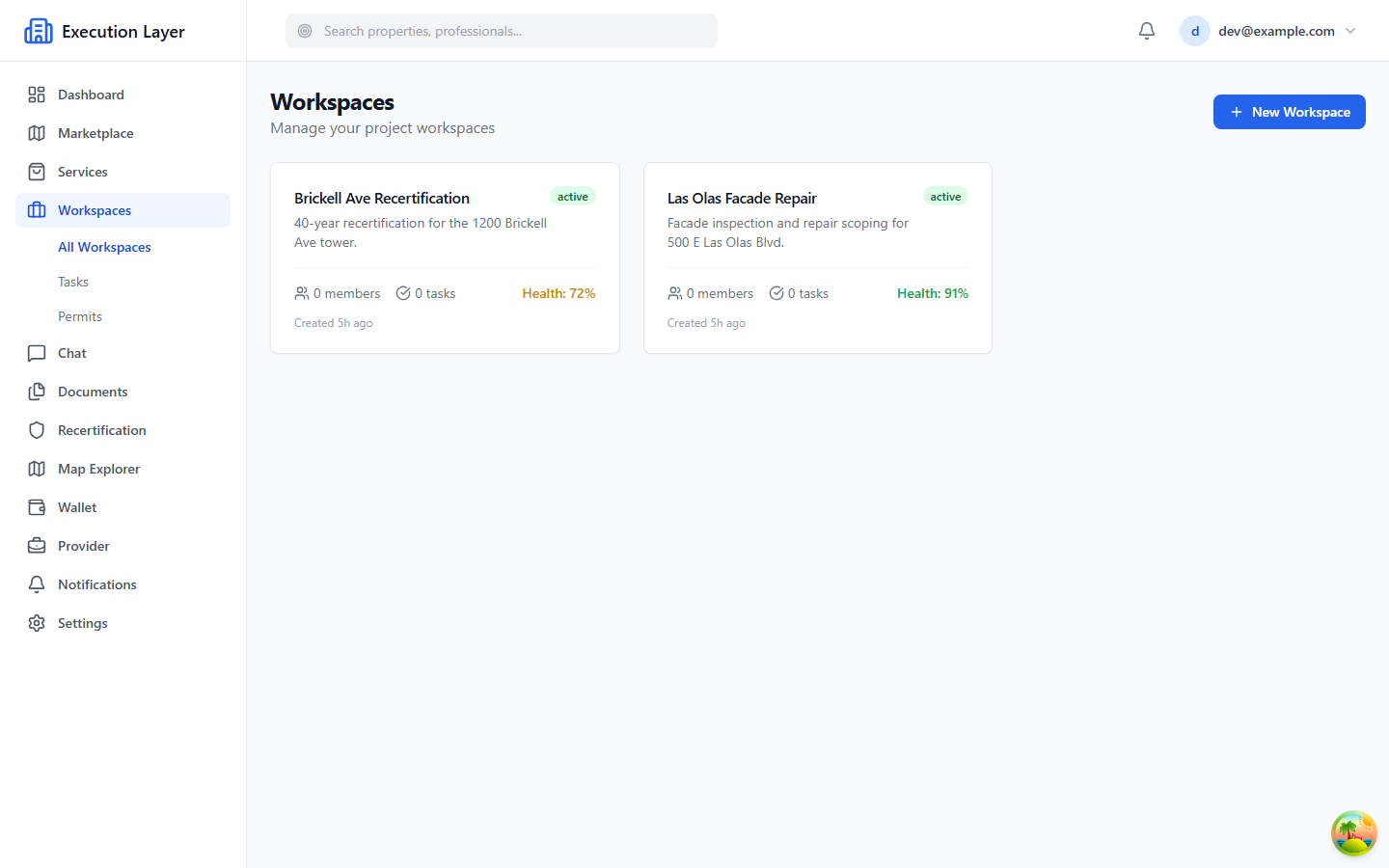Open Marketplace from the sidebar
The height and width of the screenshot is (868, 1389).
tap(123, 133)
